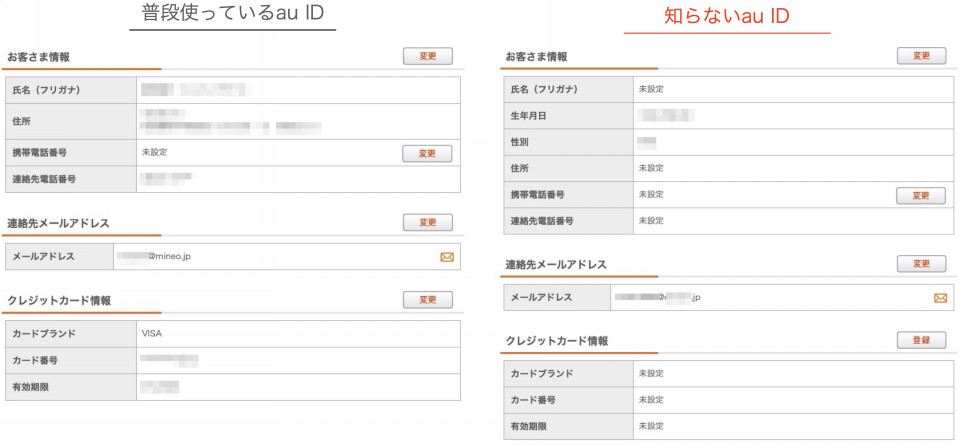Click left 連絡先電話番号 label cell

click(x=70, y=179)
